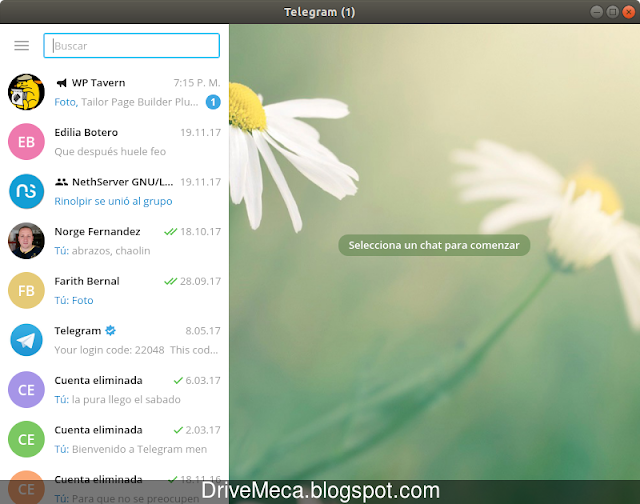This screenshot has height=504, width=640.
Task: Click message 'Que después huele feo'
Action: coord(110,152)
